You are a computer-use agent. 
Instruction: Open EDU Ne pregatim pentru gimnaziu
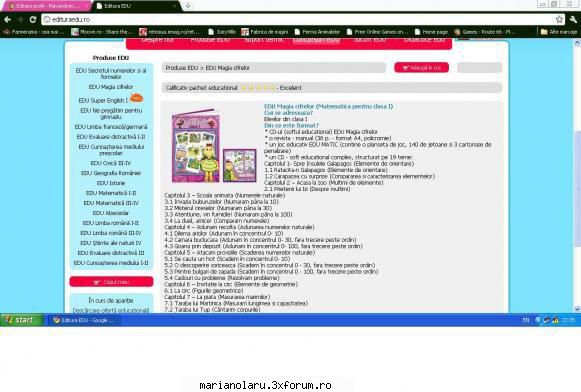pos(111,113)
